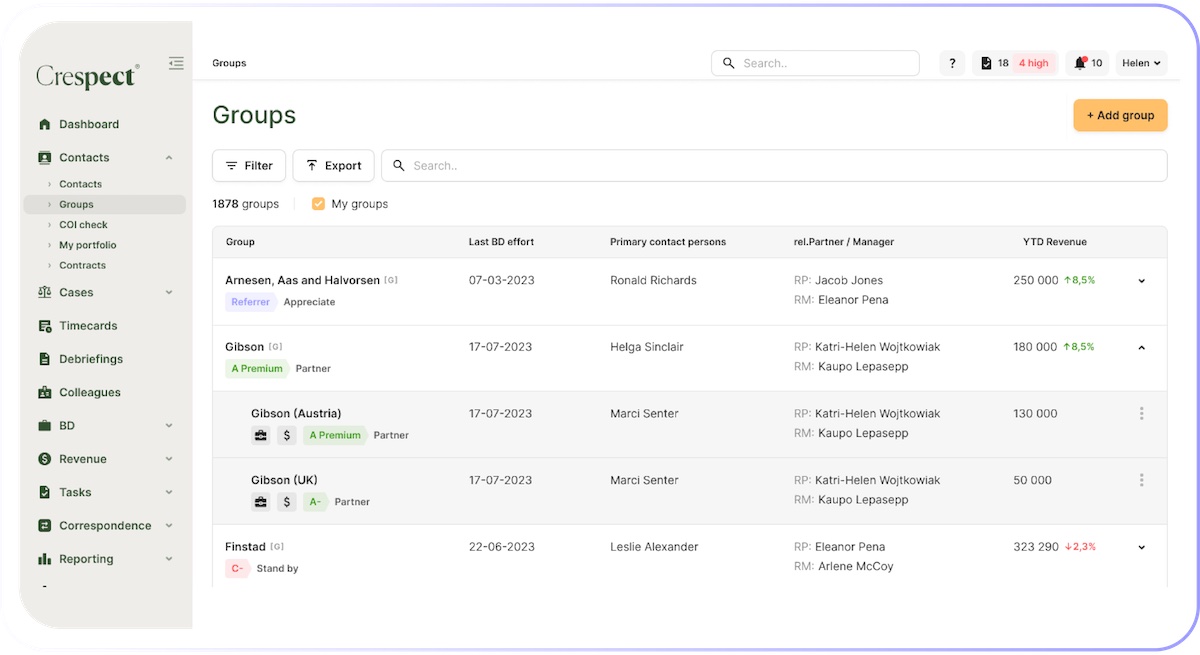Open the three-dot menu for Gibson (Austria)

pyautogui.click(x=1141, y=414)
